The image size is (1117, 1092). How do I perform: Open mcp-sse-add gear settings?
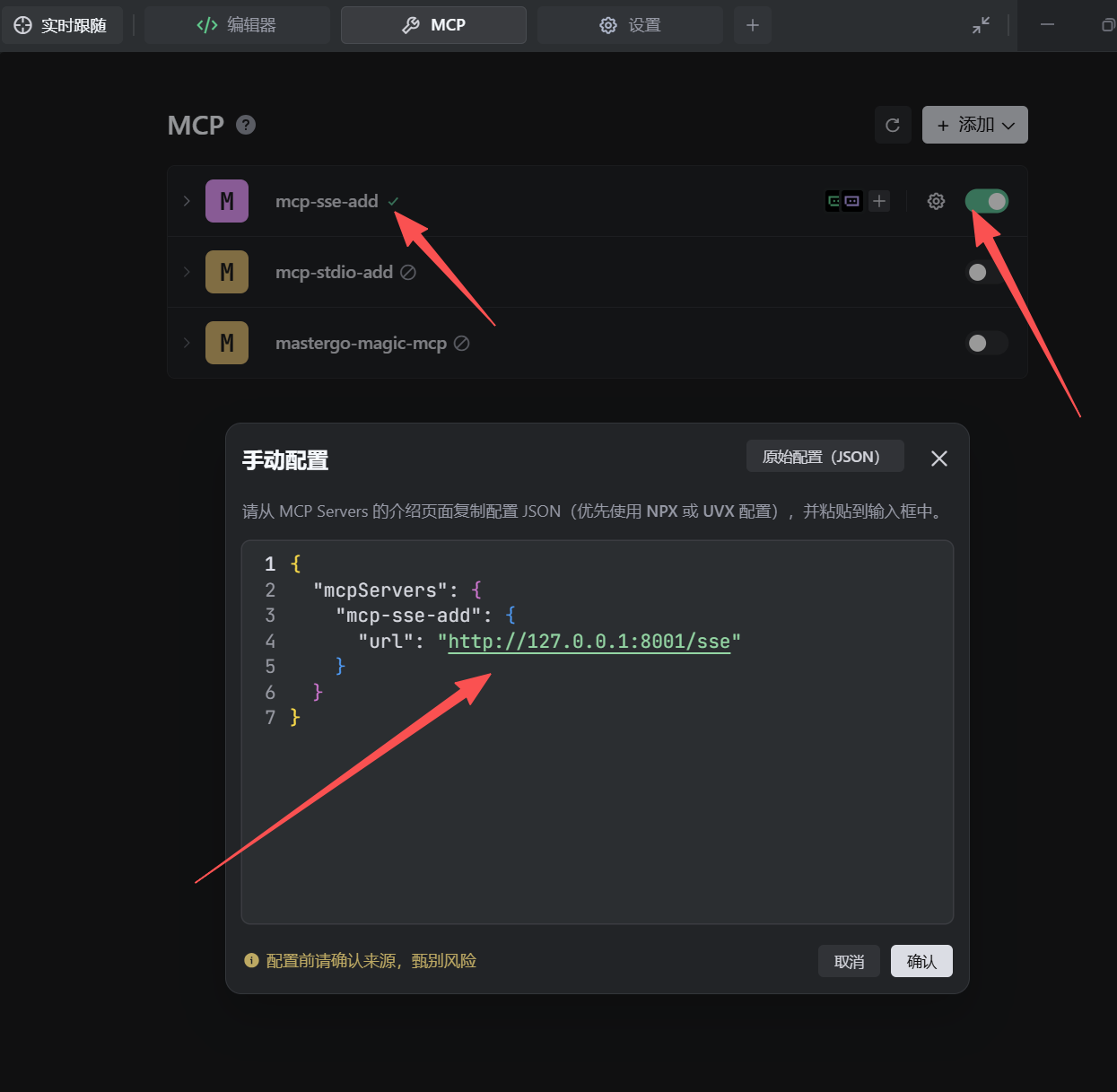point(936,201)
